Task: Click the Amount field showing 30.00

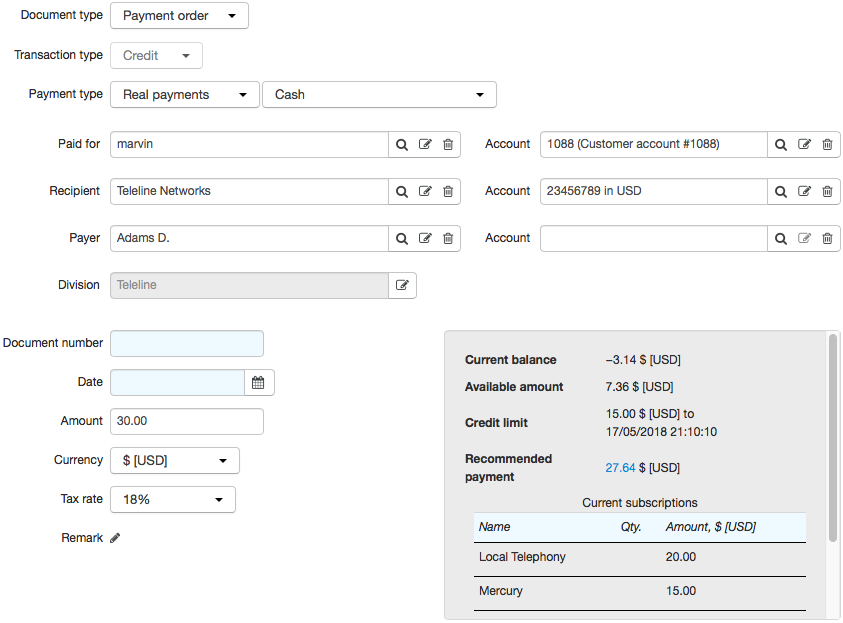Action: pos(187,421)
